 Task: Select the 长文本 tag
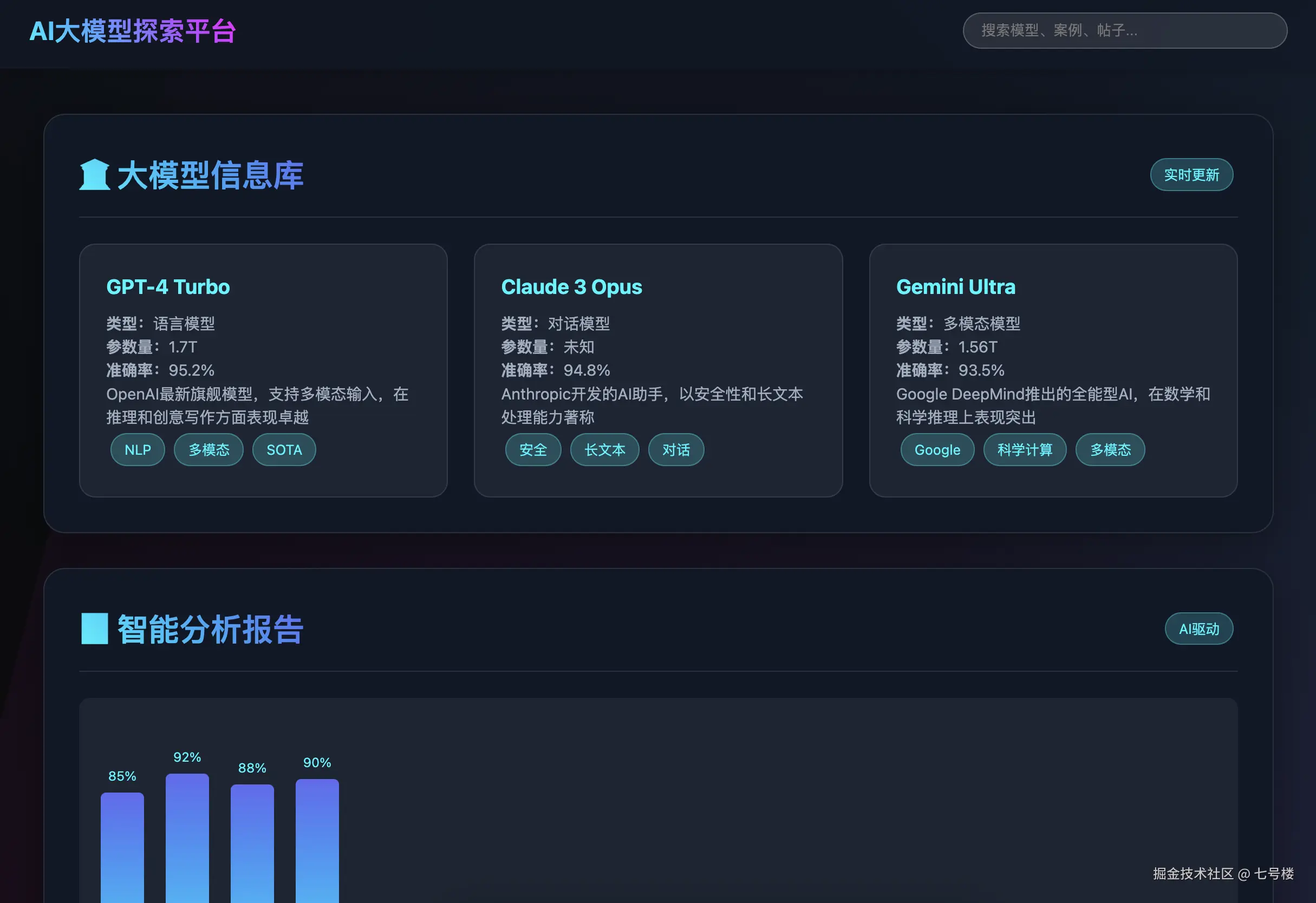coord(604,450)
